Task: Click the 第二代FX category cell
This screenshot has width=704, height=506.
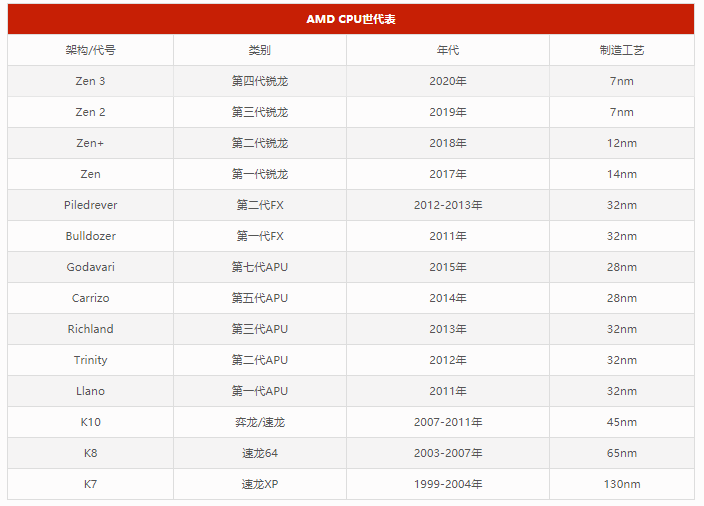Action: (259, 205)
